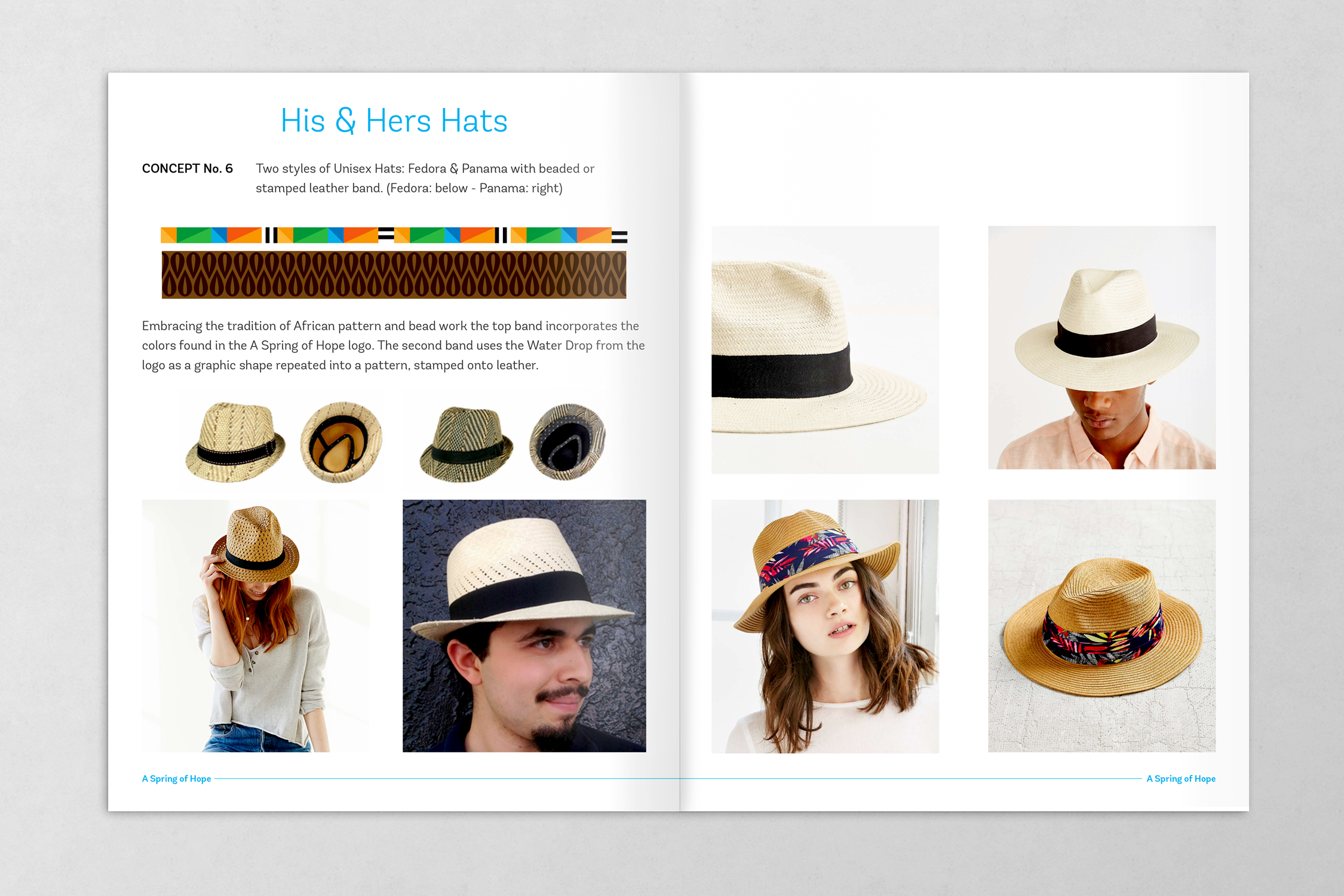Click the text 'stamped leather band. (Fedora: below'
Screen dimensions: 1344x896
(x=361, y=188)
